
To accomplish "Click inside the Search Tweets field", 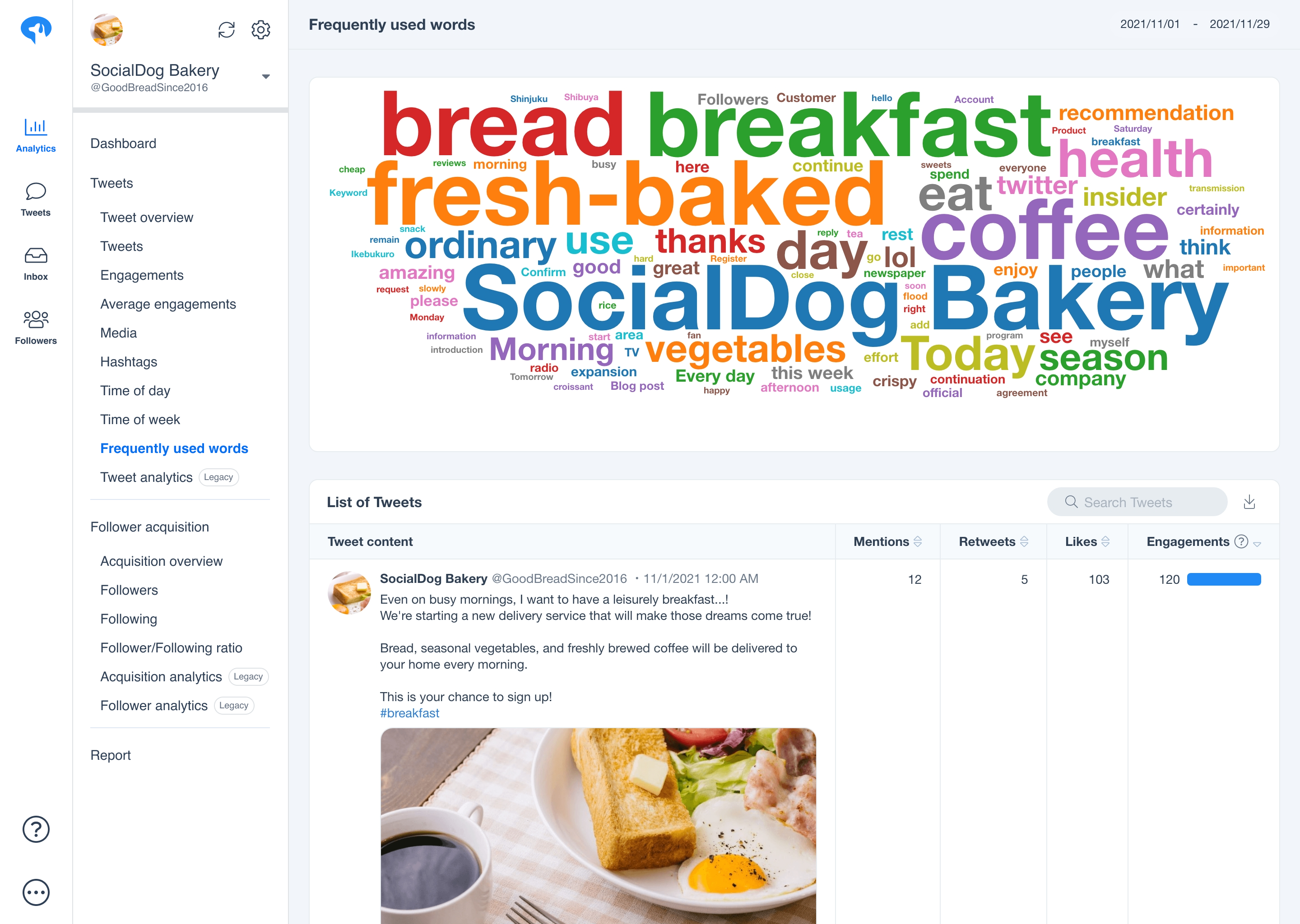I will coord(1136,502).
